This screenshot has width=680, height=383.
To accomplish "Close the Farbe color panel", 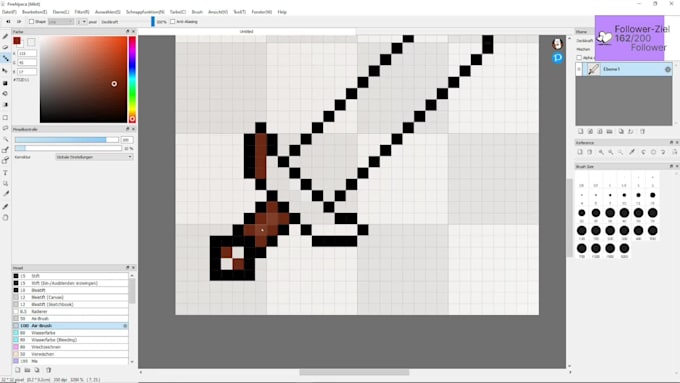I will pyautogui.click(x=133, y=32).
